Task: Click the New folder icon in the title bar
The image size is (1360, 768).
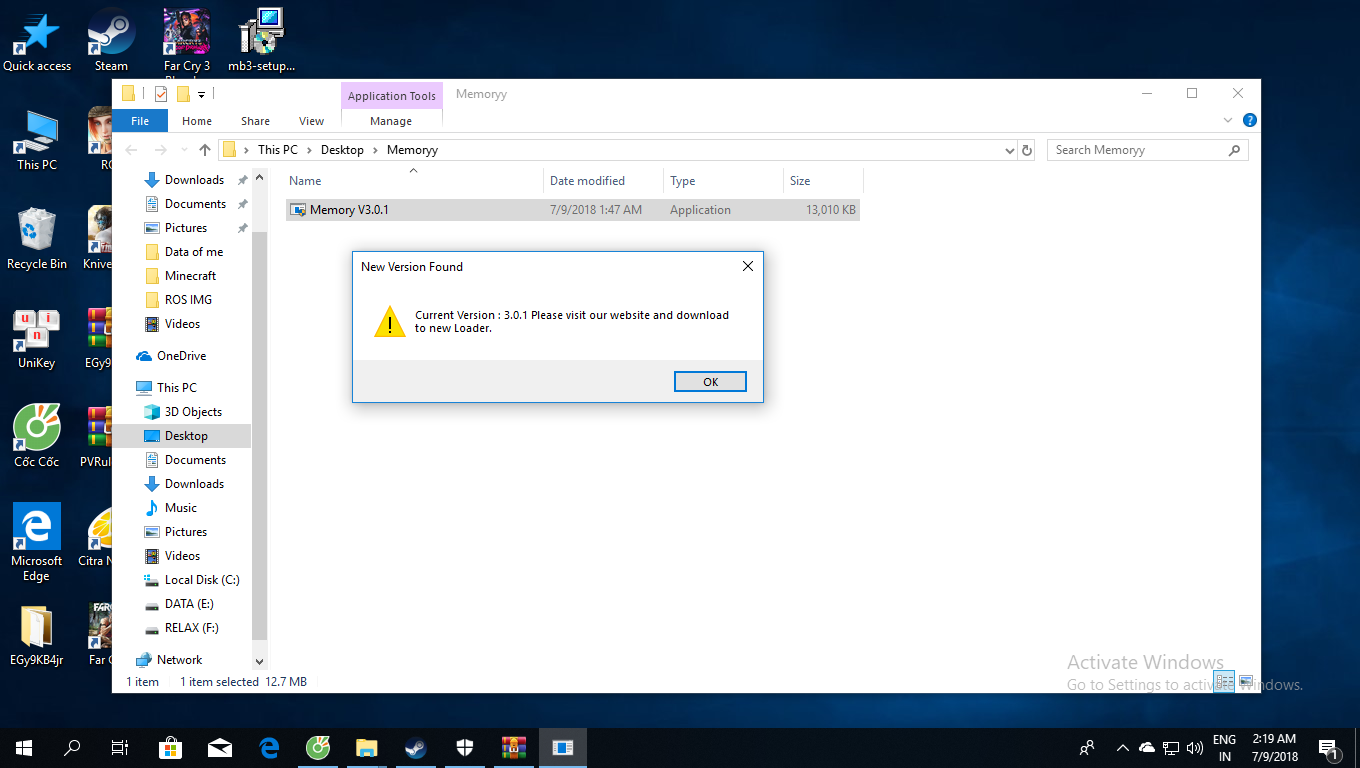Action: point(183,94)
